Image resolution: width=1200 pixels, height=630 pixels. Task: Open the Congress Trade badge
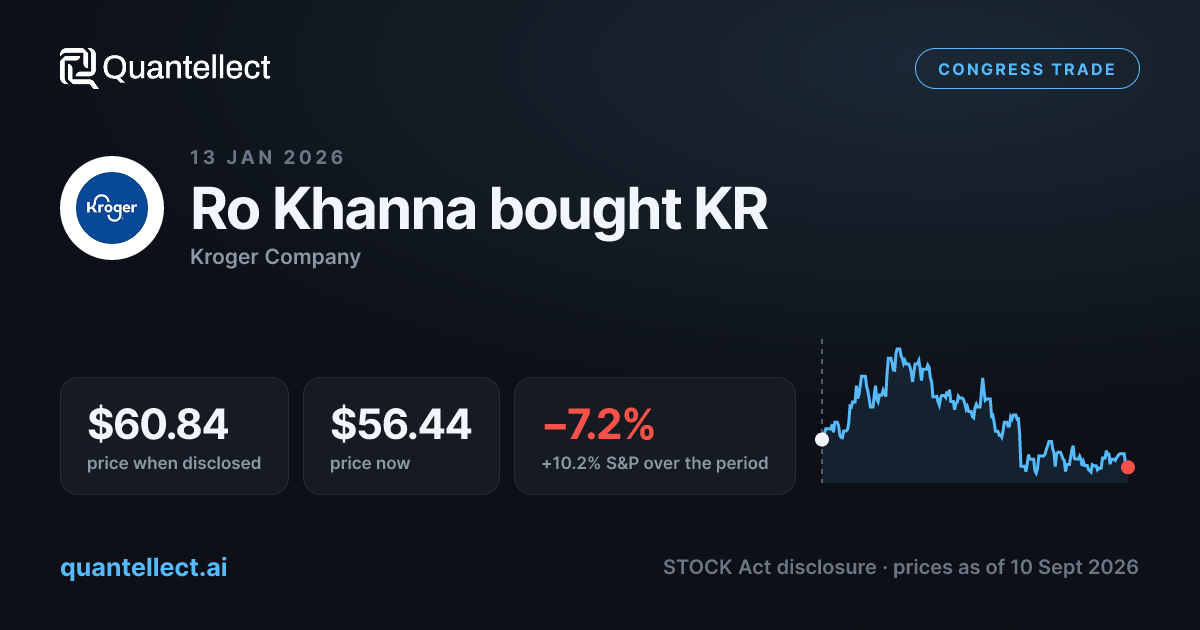pos(1027,69)
